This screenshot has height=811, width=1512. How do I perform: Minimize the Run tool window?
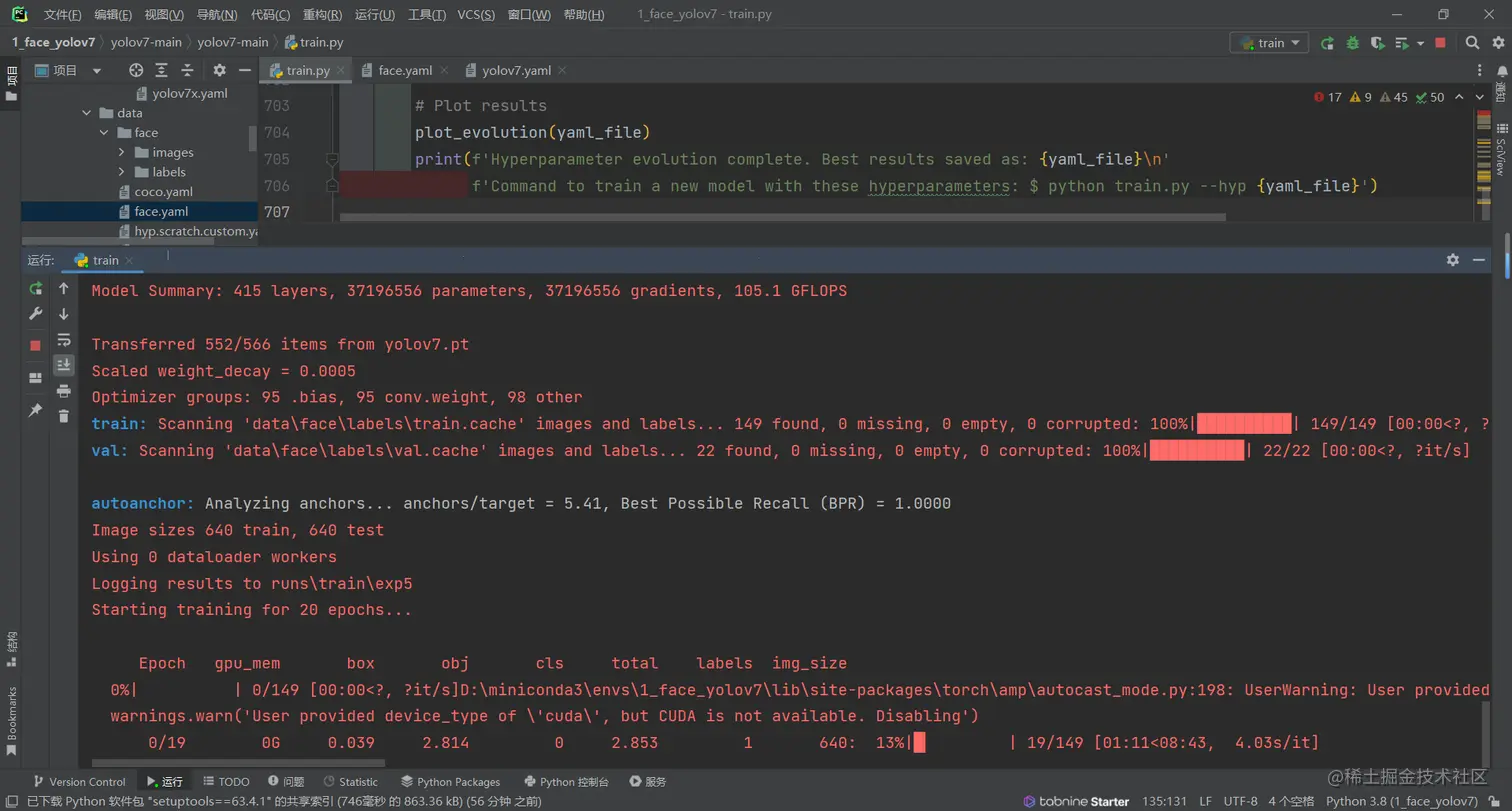tap(1479, 259)
